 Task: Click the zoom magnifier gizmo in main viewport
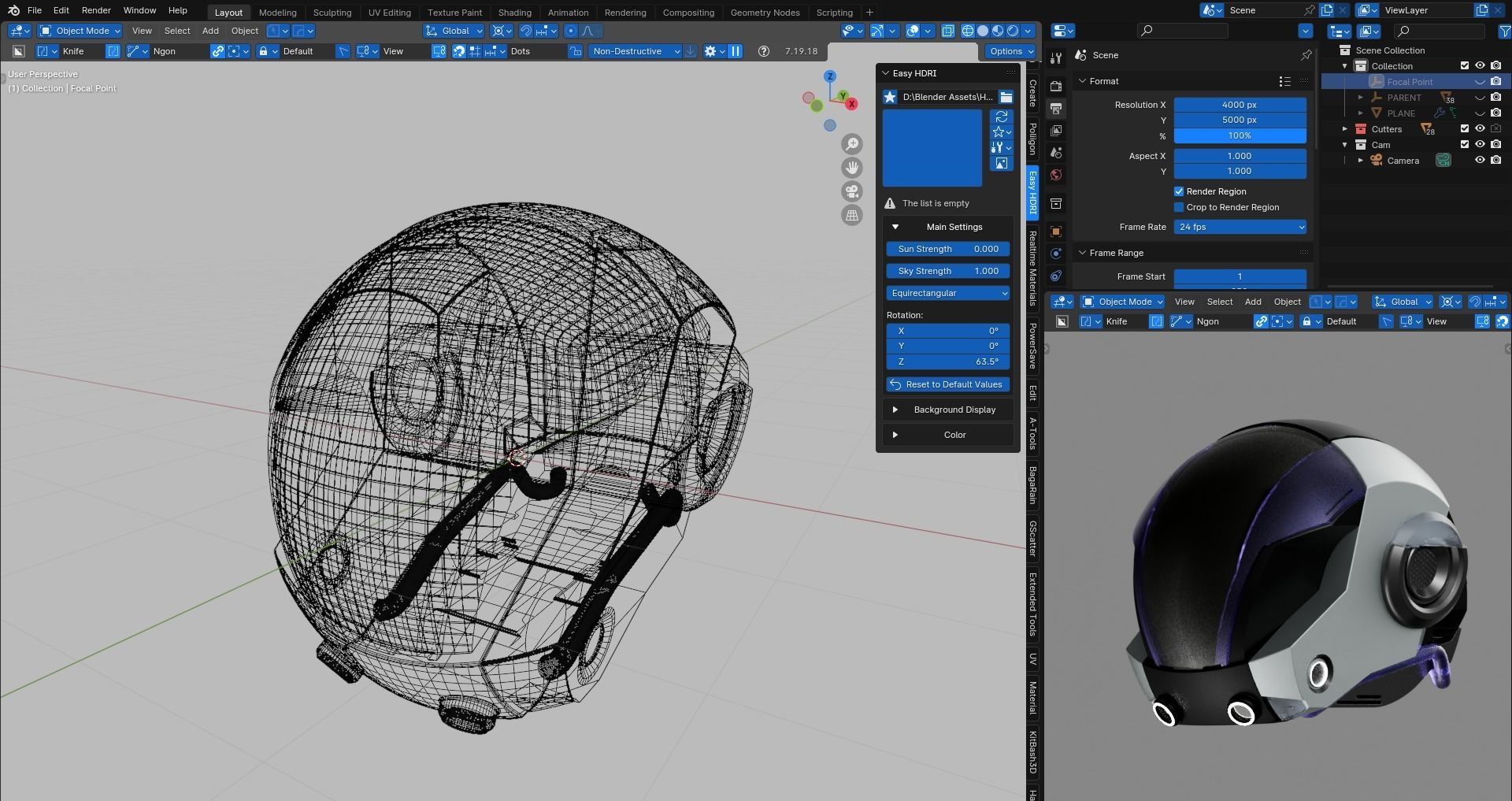click(851, 144)
